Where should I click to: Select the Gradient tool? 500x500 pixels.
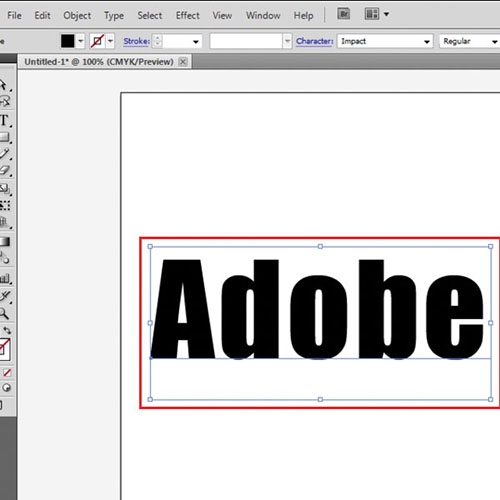(5, 241)
